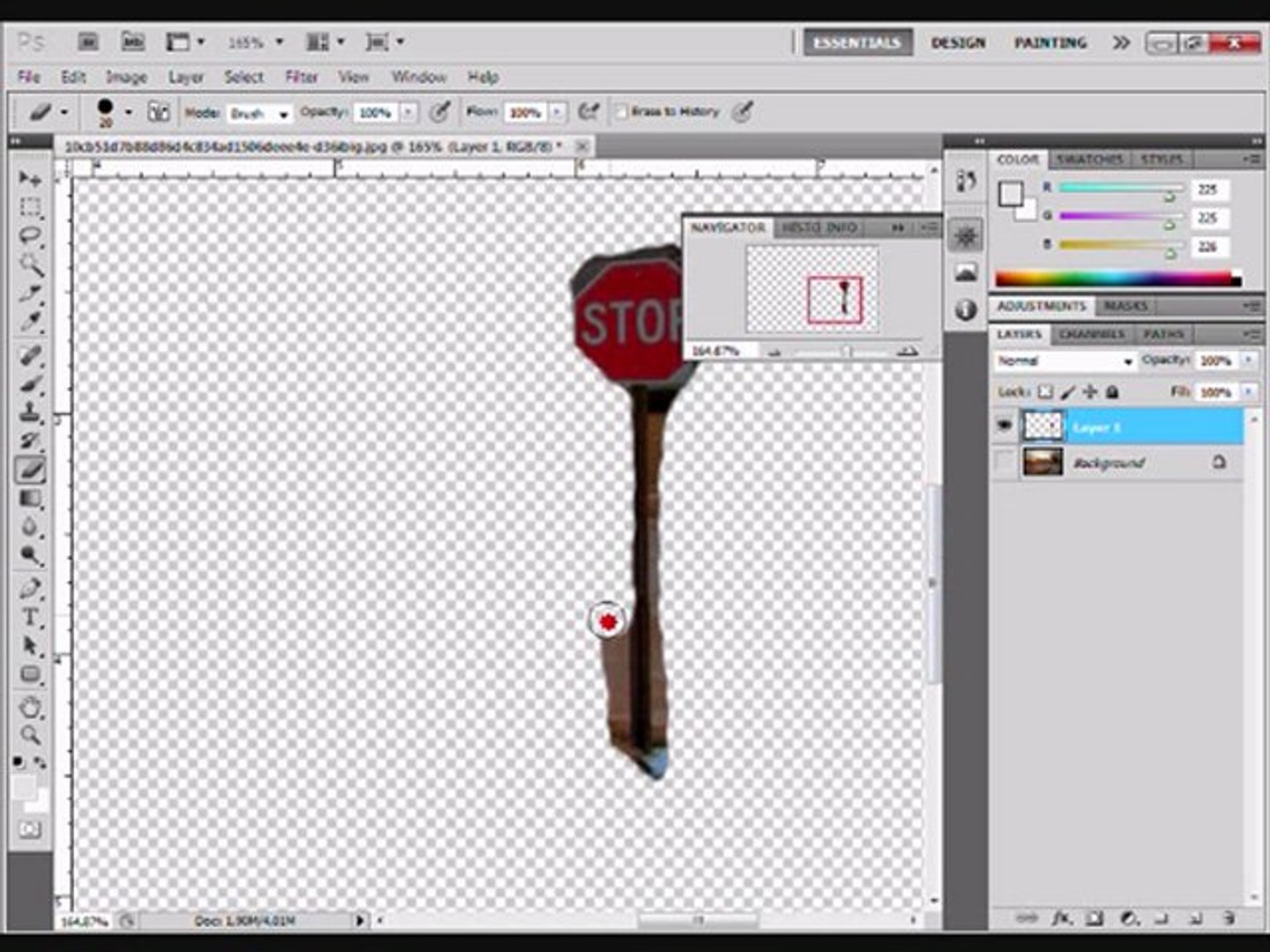Select the Background layer thumbnail

click(1042, 462)
